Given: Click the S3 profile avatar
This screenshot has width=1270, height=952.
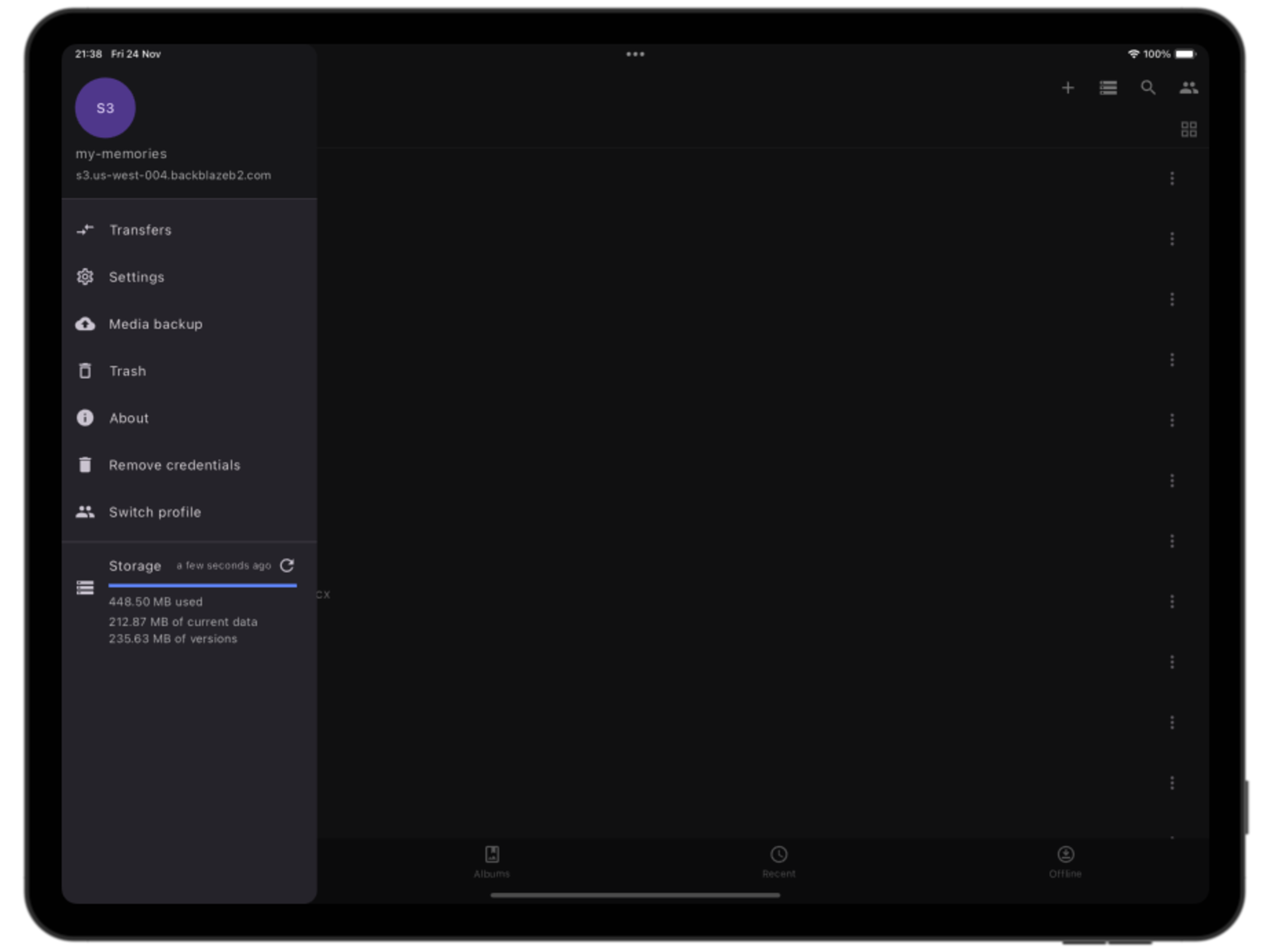Looking at the screenshot, I should tap(105, 108).
